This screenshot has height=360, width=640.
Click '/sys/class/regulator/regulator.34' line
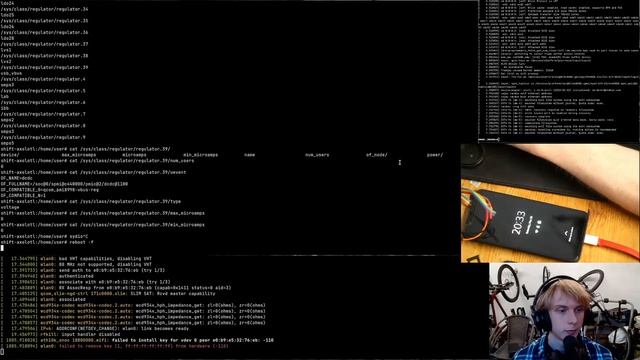[x=44, y=9]
